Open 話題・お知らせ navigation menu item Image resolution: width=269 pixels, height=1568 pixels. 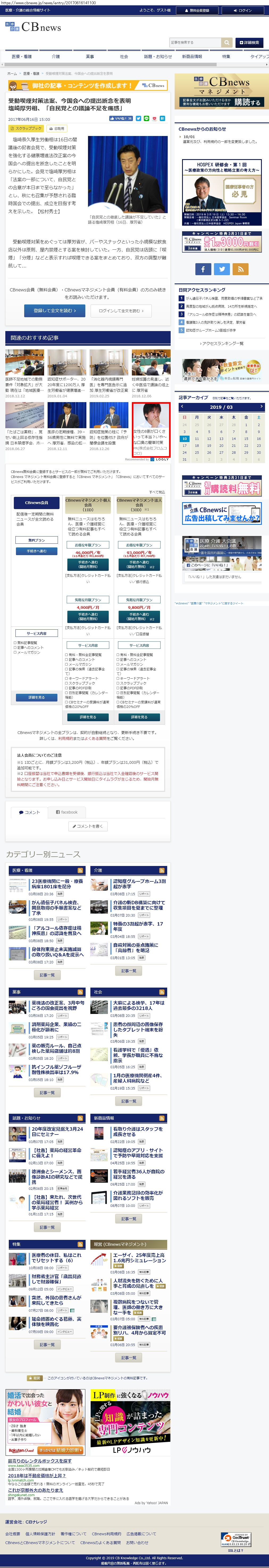tap(158, 57)
